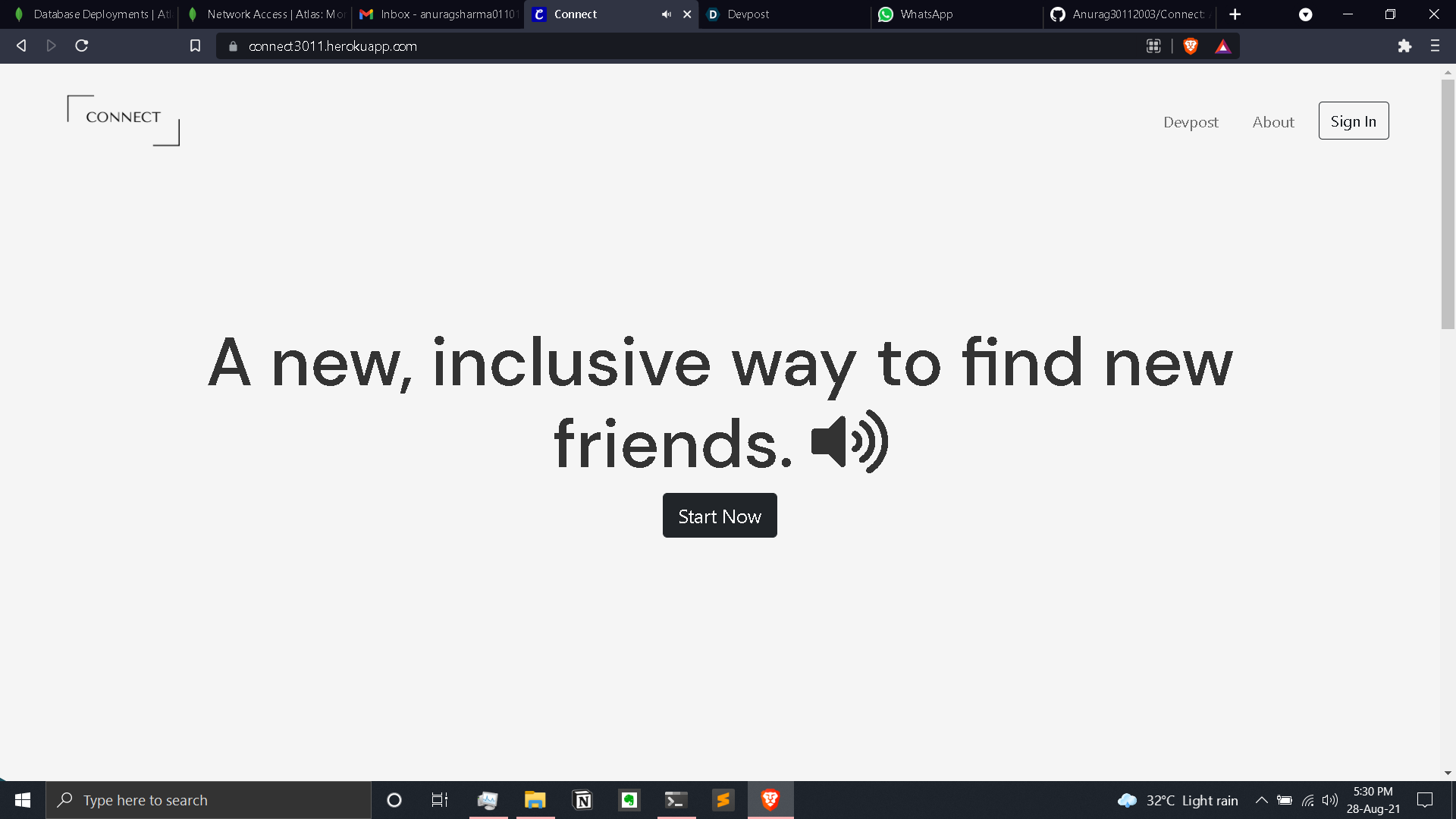Mute the Connect tab audio
The image size is (1456, 819).
[666, 14]
